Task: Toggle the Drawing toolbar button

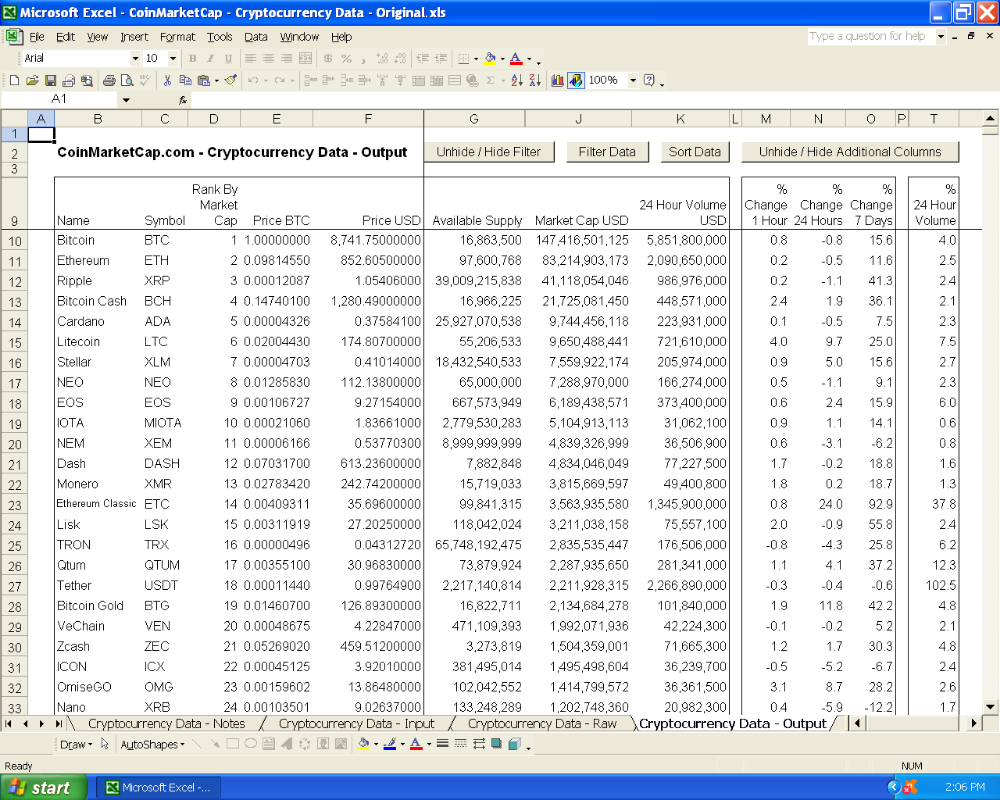Action: pyautogui.click(x=575, y=80)
